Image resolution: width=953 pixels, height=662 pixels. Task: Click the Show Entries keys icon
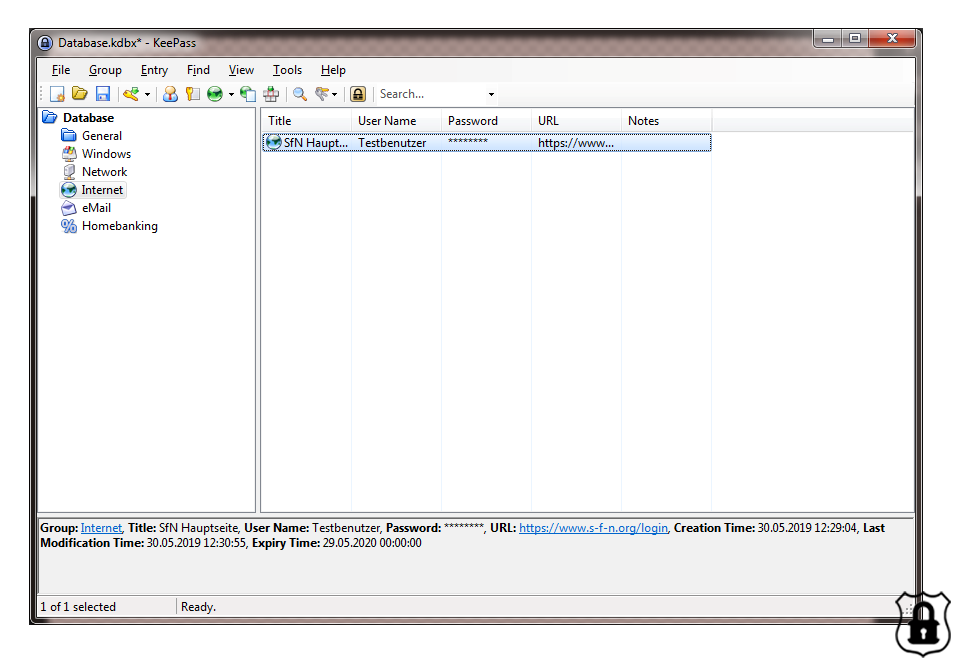322,94
